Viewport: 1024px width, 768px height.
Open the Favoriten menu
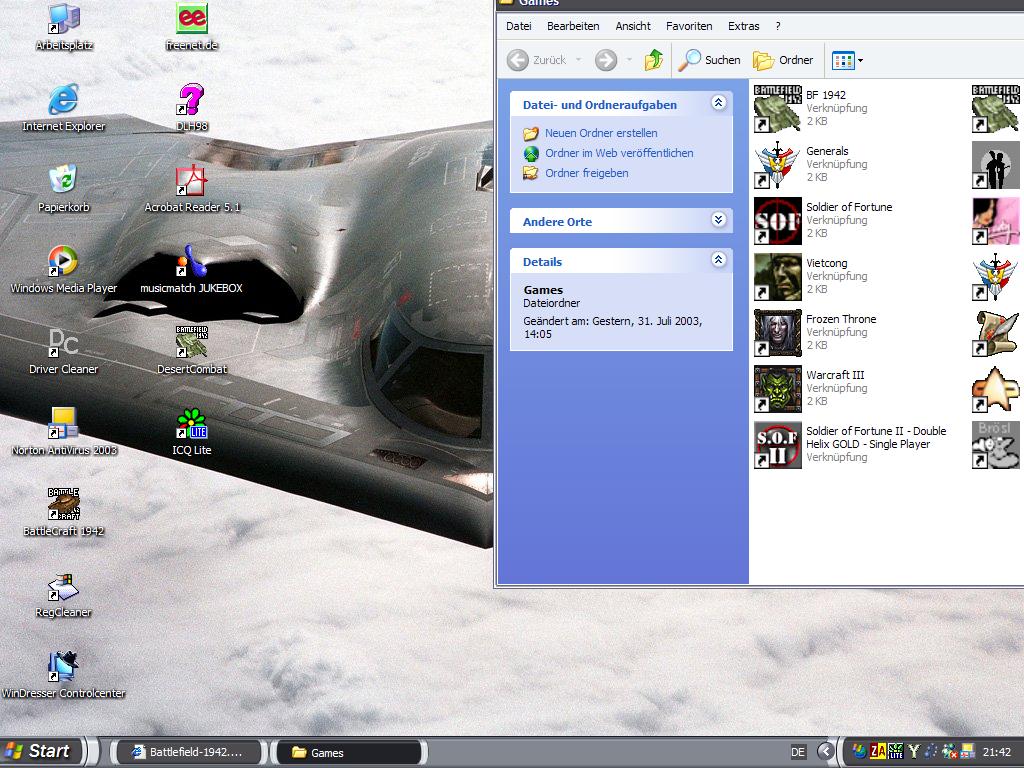[689, 26]
